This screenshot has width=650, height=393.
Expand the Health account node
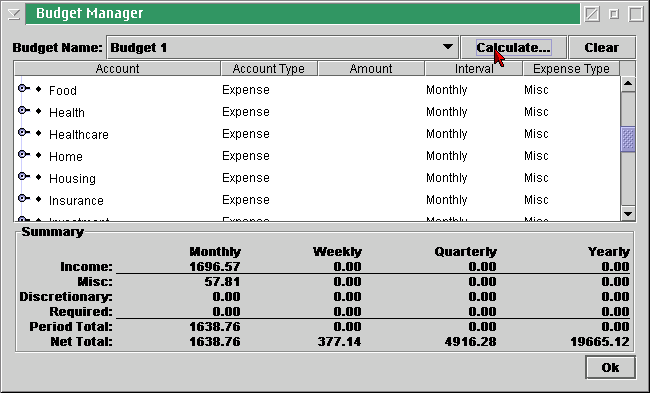(24, 110)
